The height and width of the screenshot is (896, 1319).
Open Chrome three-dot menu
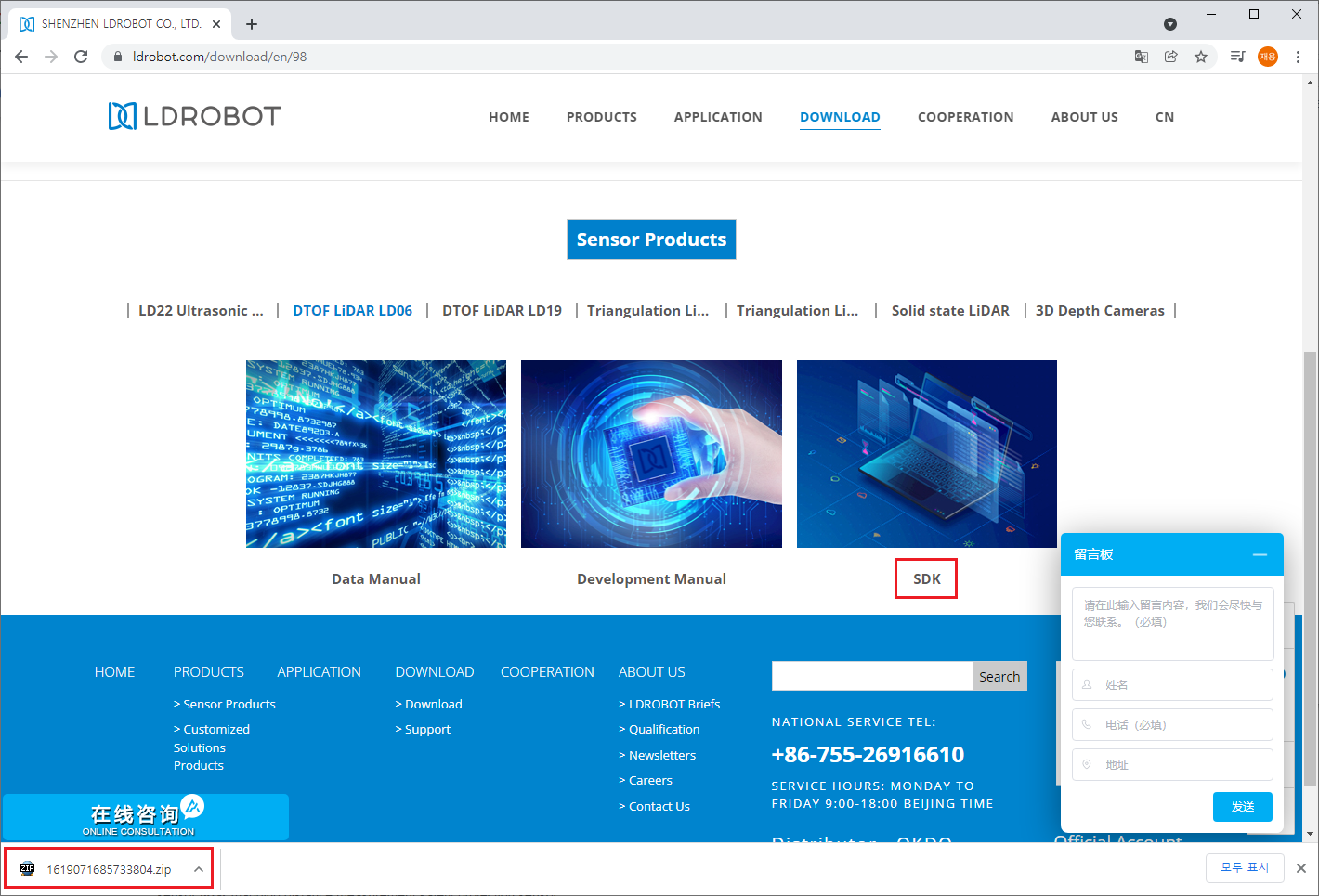[1298, 57]
